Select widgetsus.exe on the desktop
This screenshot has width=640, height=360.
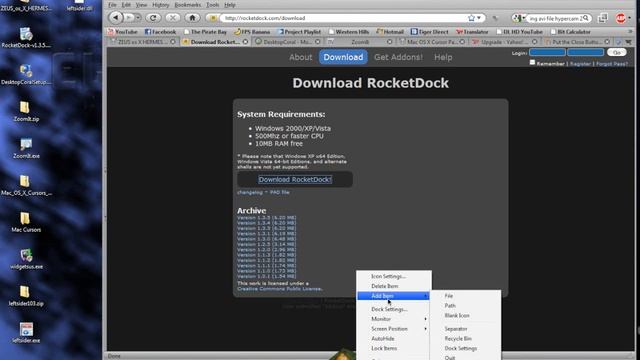pos(26,259)
